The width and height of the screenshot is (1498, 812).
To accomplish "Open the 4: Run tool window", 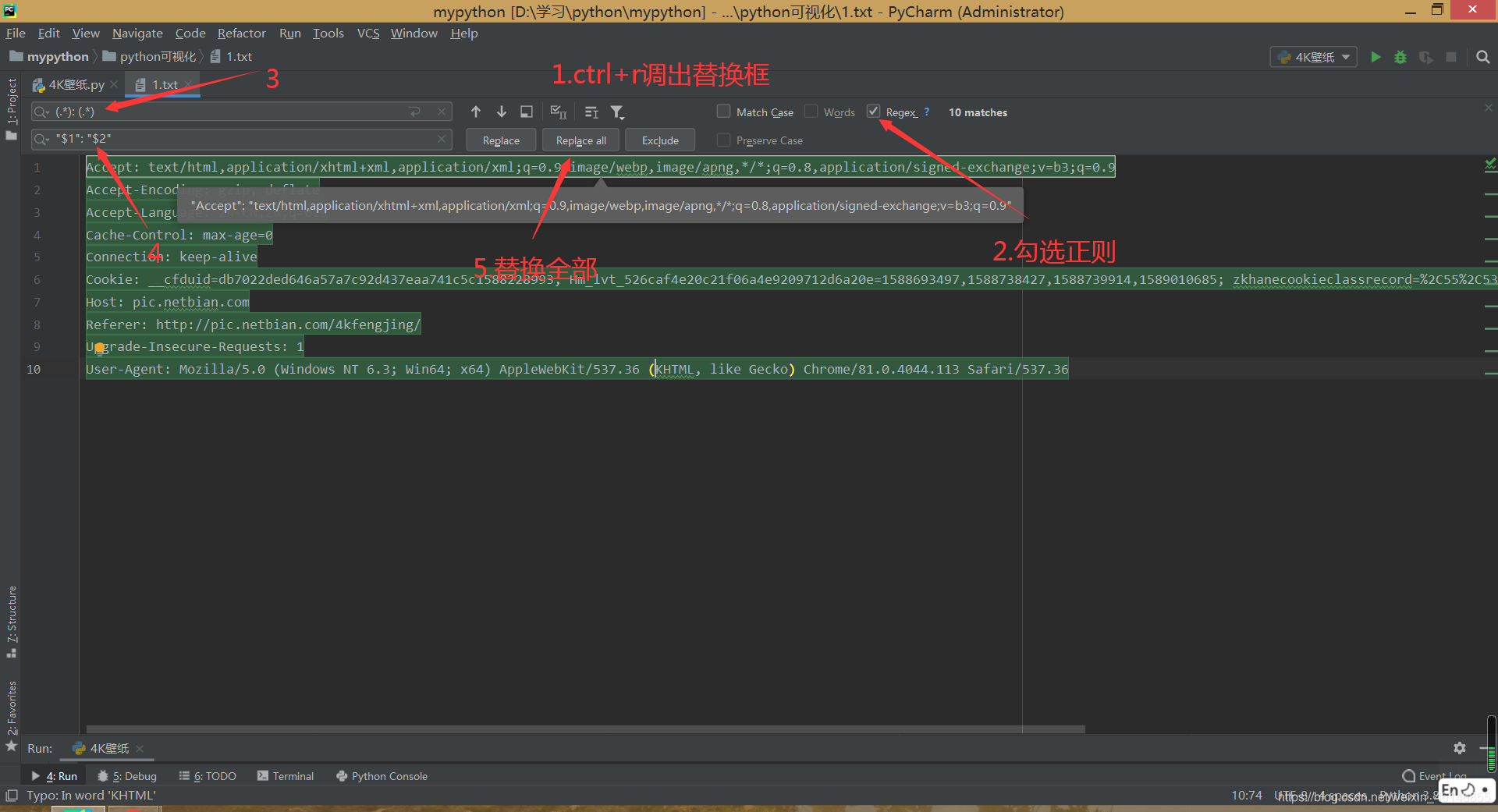I will [x=55, y=776].
